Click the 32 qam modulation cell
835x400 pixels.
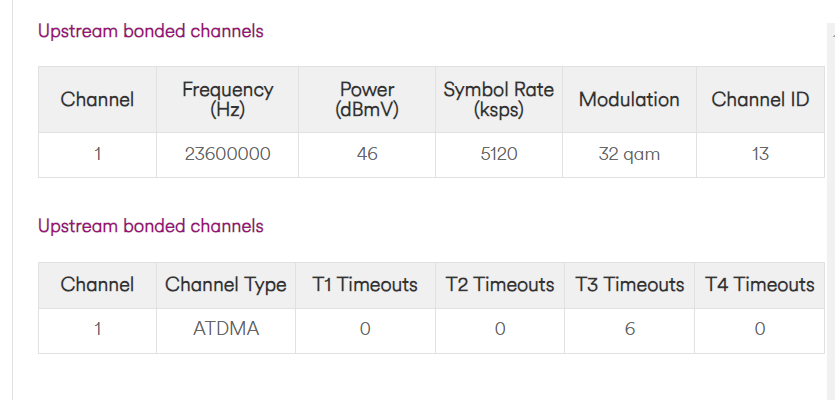pos(629,154)
